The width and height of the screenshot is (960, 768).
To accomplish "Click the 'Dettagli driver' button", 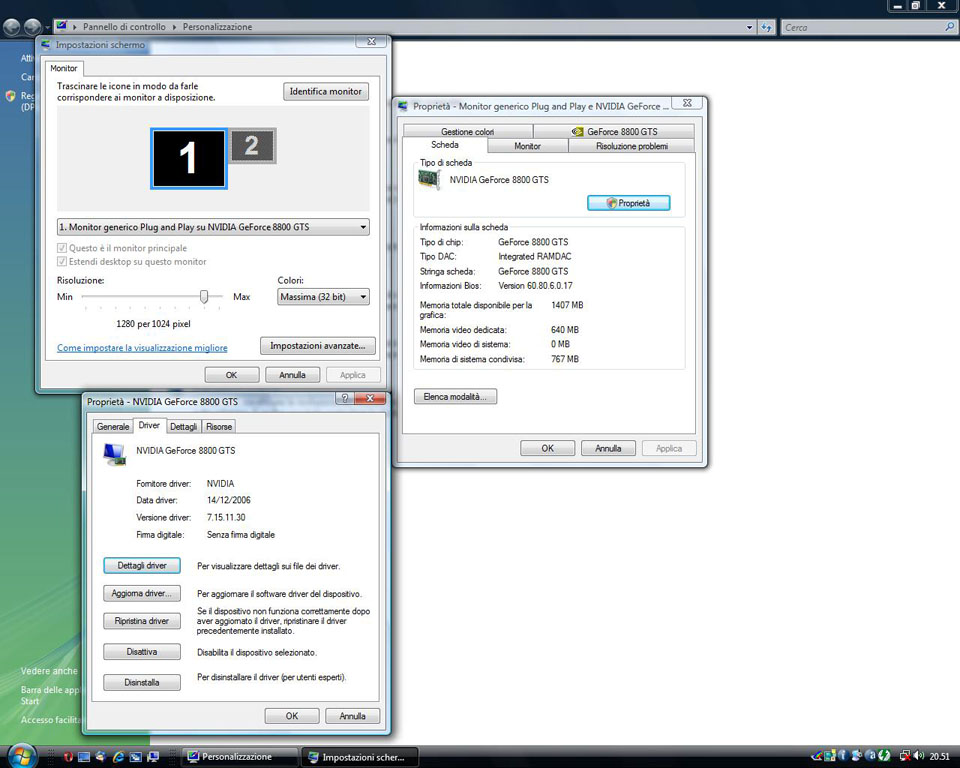I will pyautogui.click(x=142, y=566).
